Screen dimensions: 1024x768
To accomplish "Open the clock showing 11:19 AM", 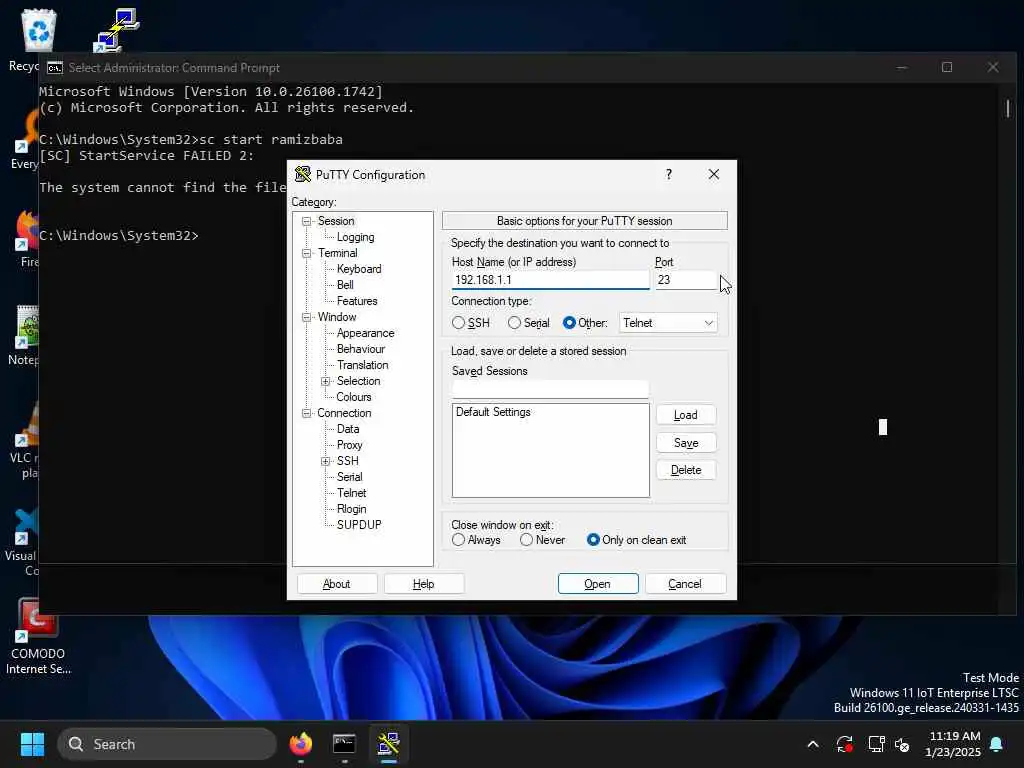I will tap(953, 744).
